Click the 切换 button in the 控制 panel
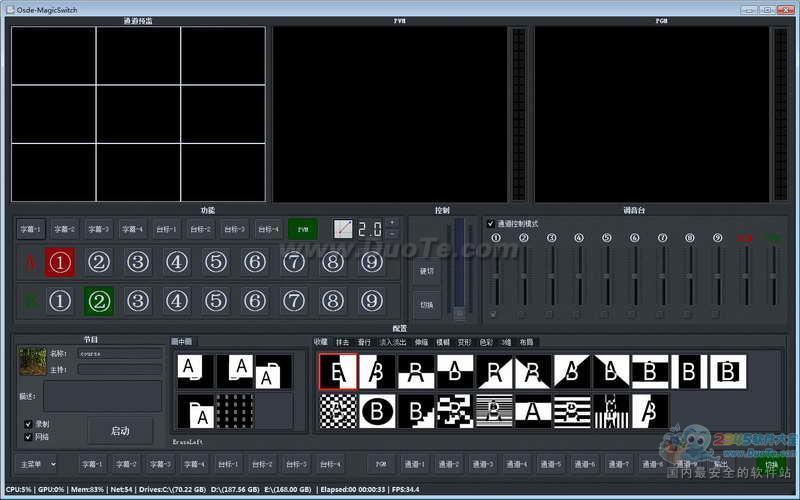 [x=427, y=305]
